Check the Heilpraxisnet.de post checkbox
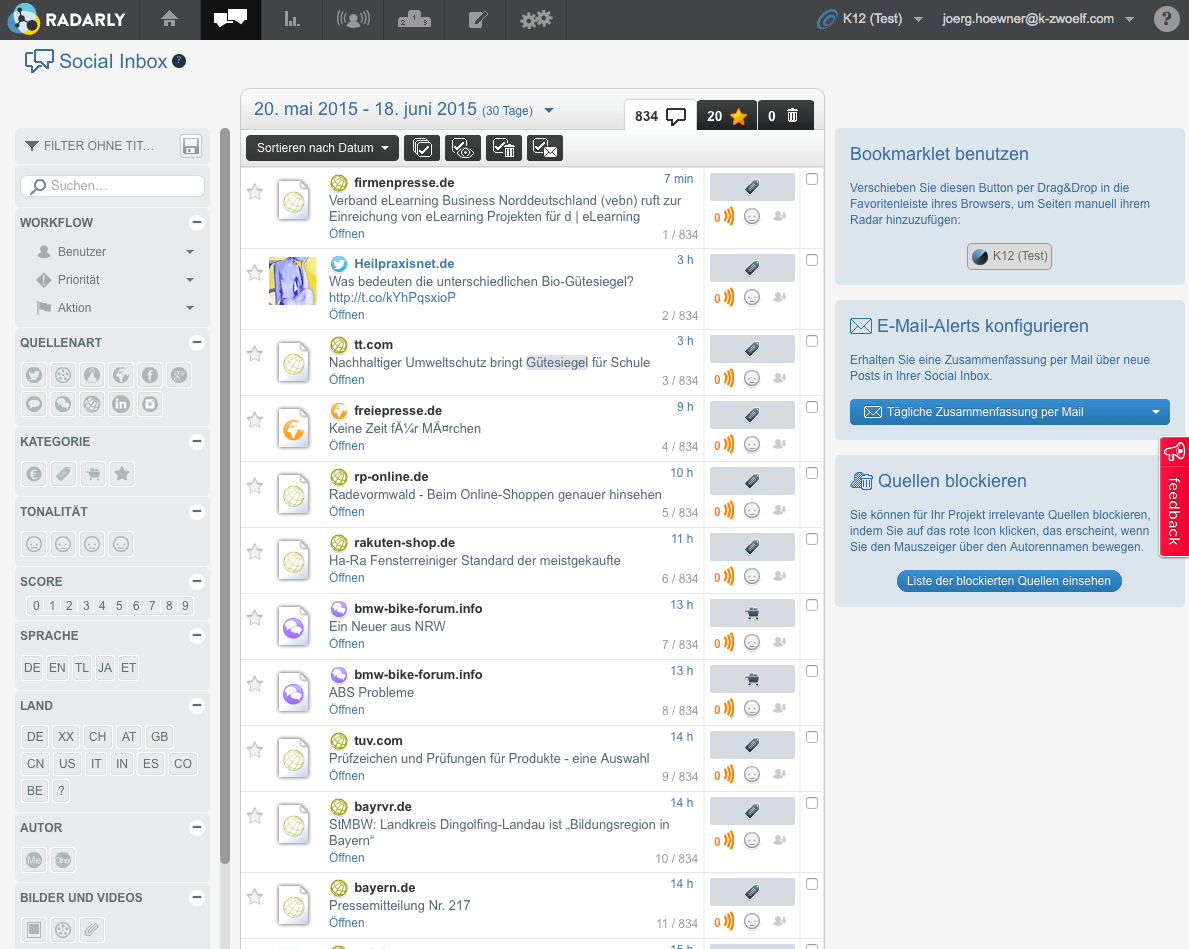This screenshot has height=949, width=1189. 812,260
